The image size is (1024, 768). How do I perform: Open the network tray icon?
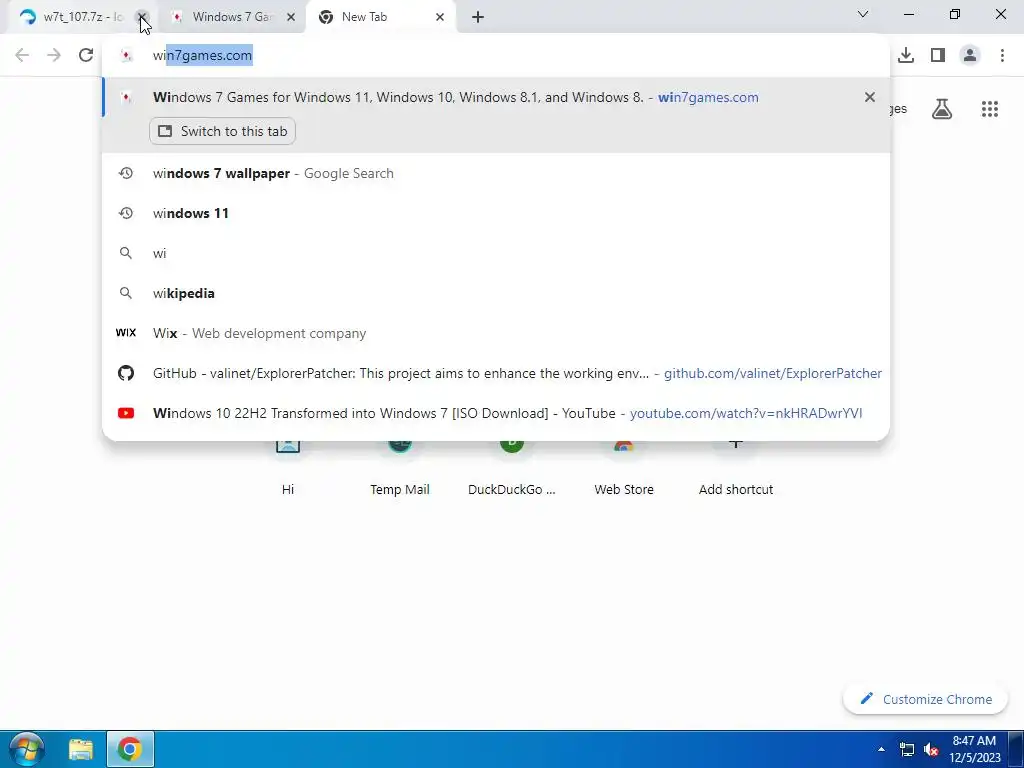pos(907,750)
